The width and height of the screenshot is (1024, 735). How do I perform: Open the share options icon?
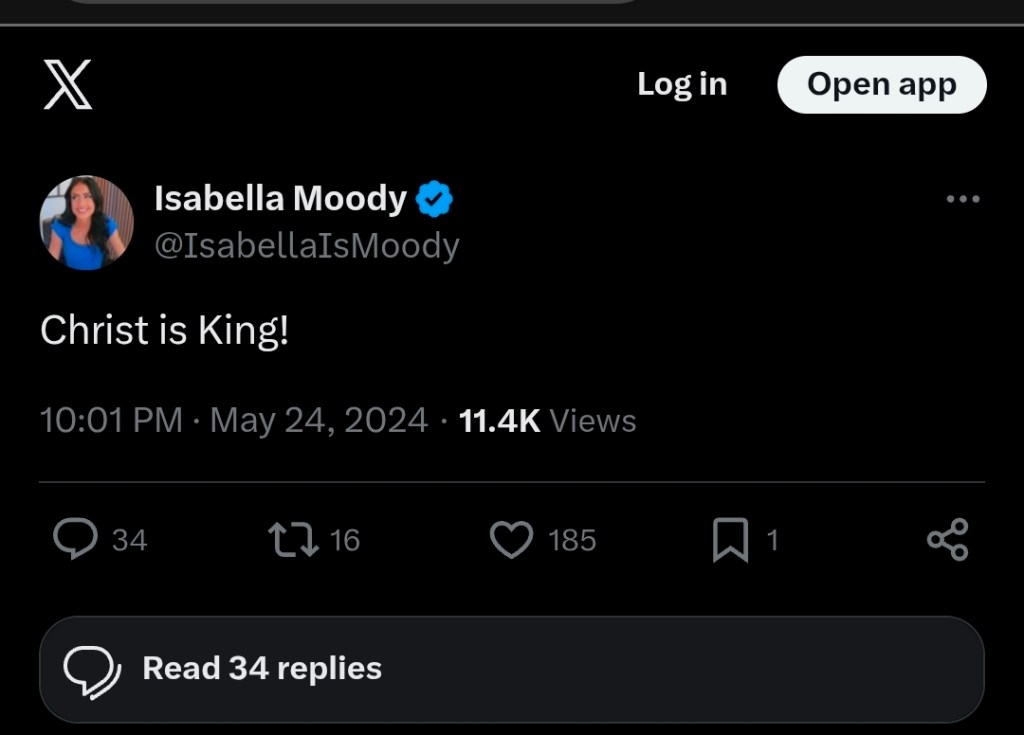(947, 540)
